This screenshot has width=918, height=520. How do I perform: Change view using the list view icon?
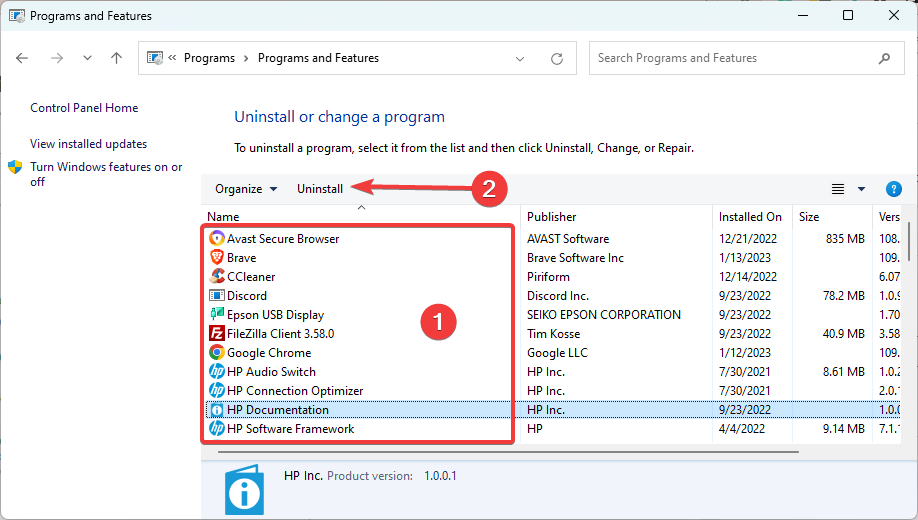pyautogui.click(x=838, y=189)
